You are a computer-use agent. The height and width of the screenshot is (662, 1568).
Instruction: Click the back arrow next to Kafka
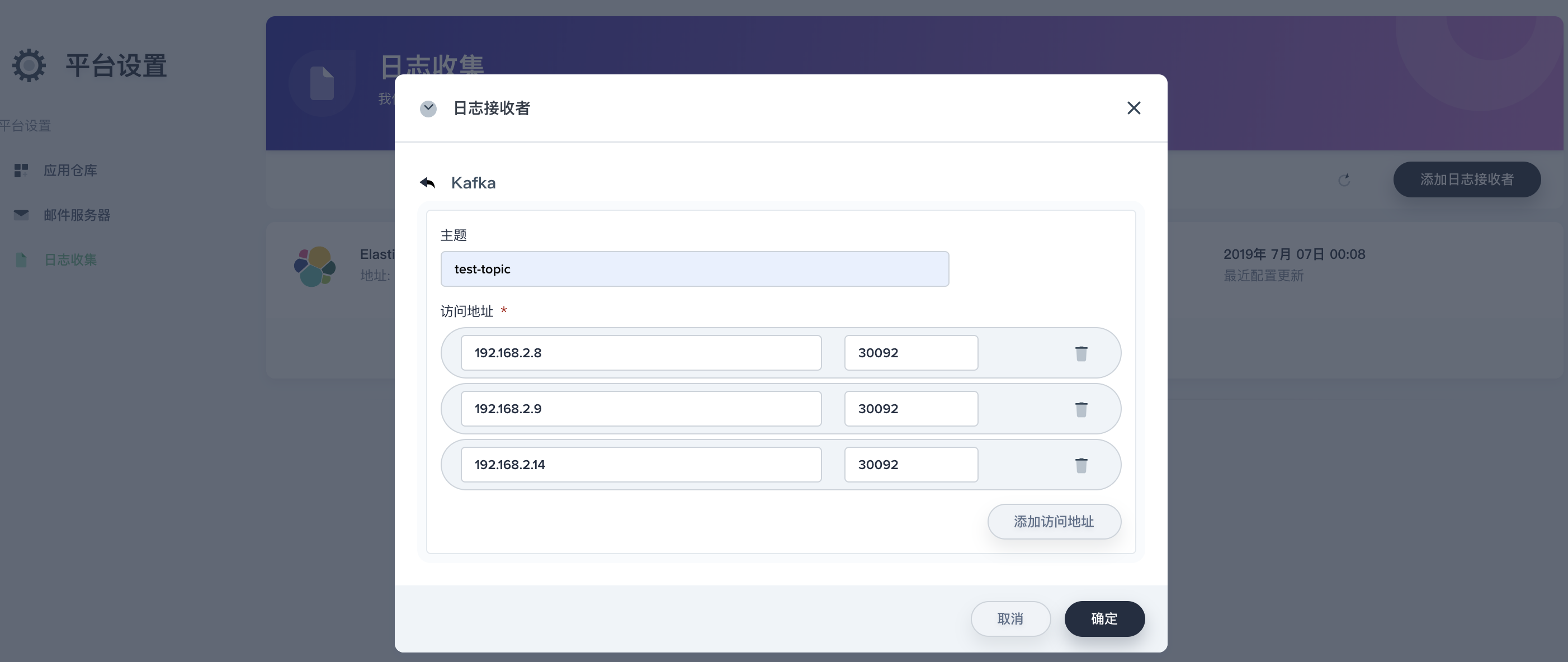[x=427, y=182]
